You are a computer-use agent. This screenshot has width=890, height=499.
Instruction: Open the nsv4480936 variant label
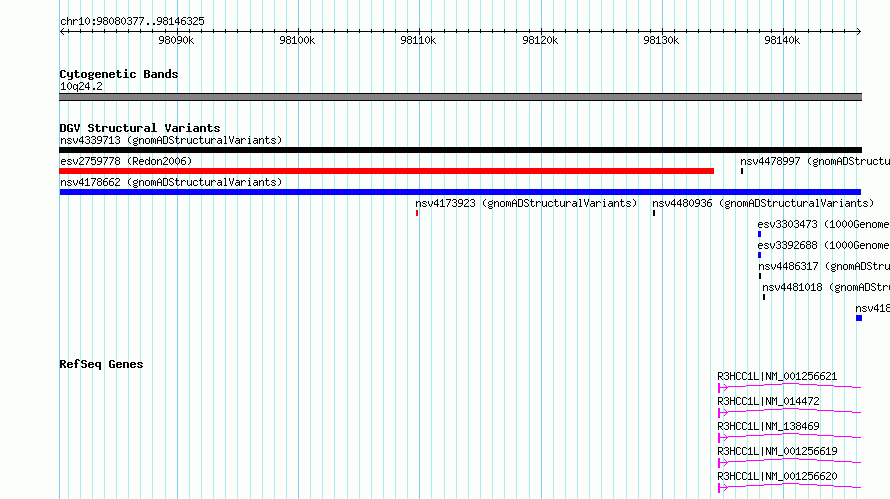(763, 203)
